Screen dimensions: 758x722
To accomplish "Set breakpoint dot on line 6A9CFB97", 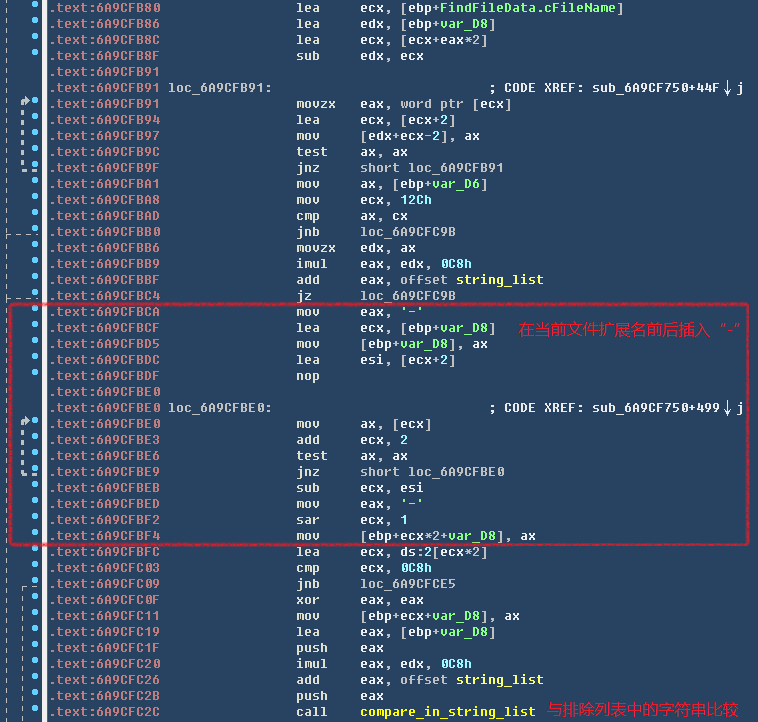I will 35,132.
